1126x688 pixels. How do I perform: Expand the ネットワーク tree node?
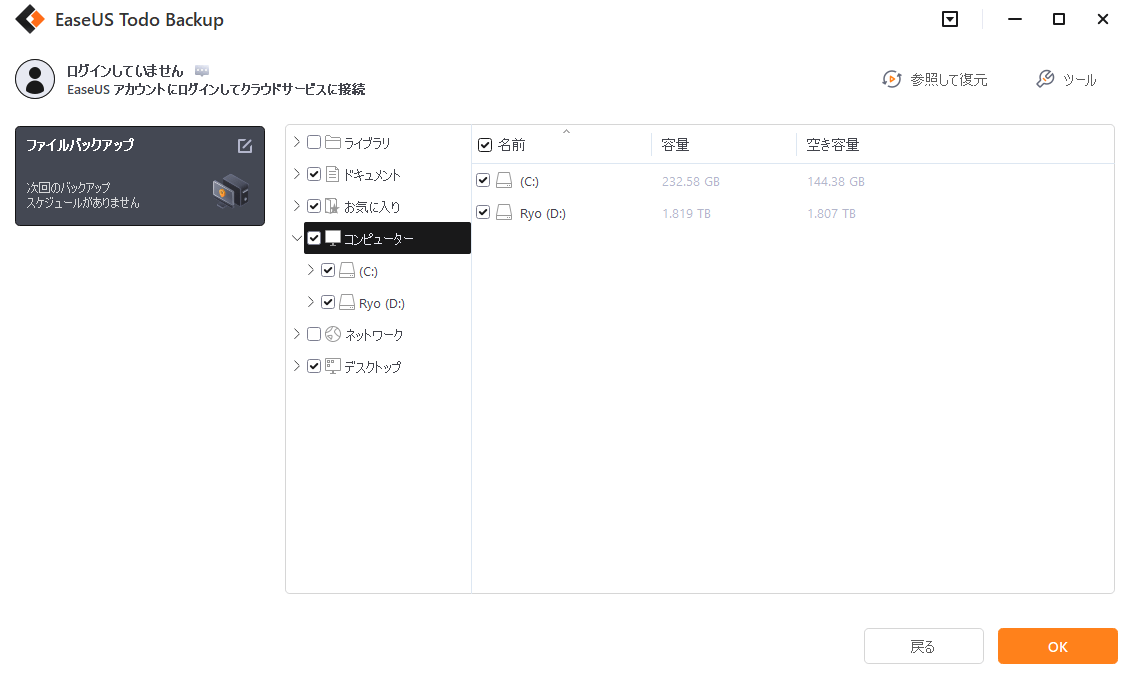point(296,334)
